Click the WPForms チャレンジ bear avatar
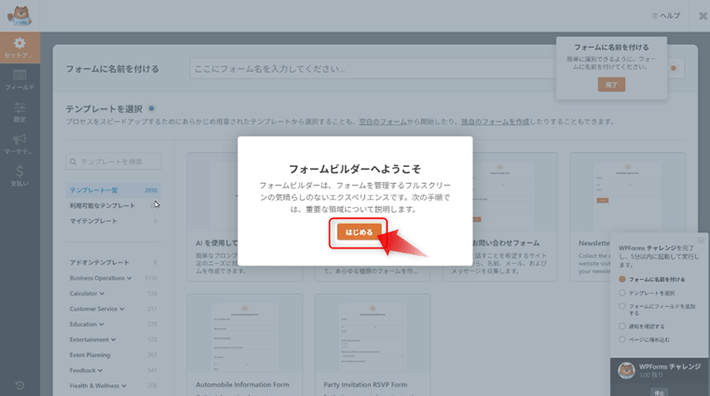Image resolution: width=710 pixels, height=396 pixels. 627,371
